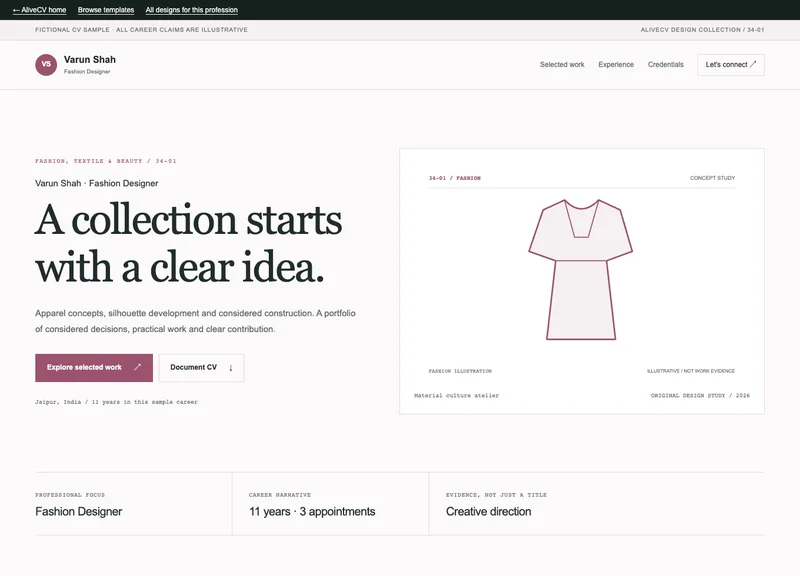Click 'FICTIONAL CV SAMPLE' disclaimer text

coord(141,30)
